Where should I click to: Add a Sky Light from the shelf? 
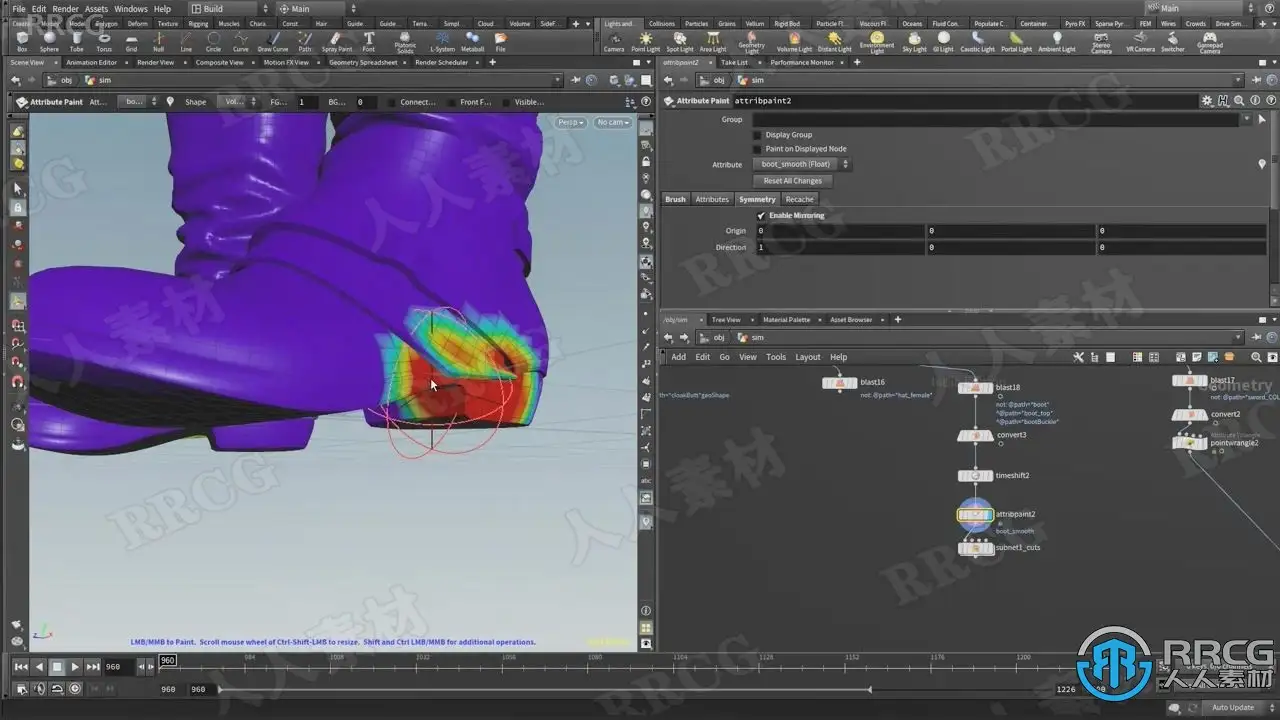(915, 41)
